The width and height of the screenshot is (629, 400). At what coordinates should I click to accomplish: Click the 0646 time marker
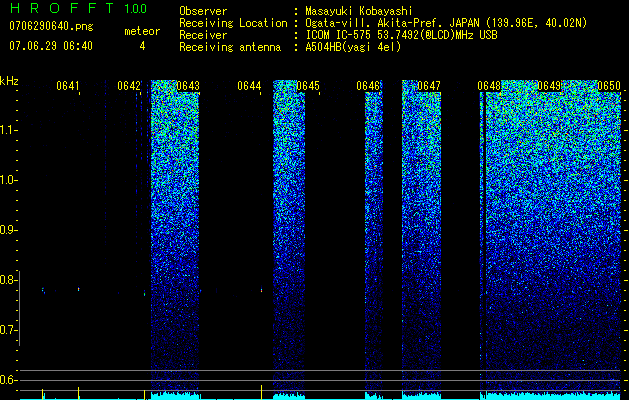[x=368, y=86]
